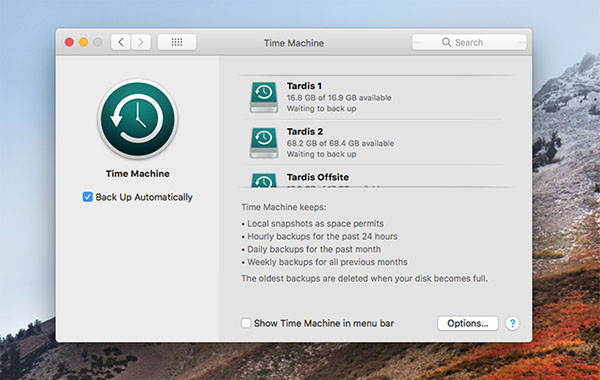Open the Options... dialog

pos(468,323)
